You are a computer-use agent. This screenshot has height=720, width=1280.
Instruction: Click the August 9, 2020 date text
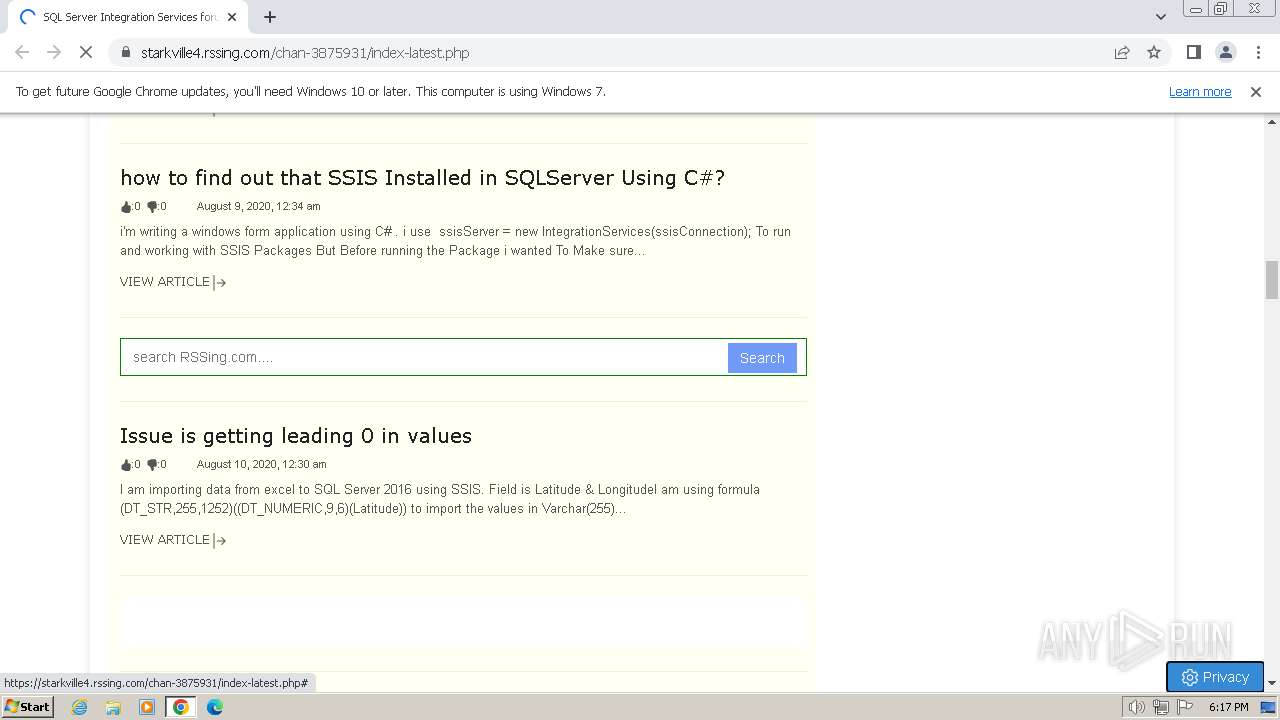258,206
